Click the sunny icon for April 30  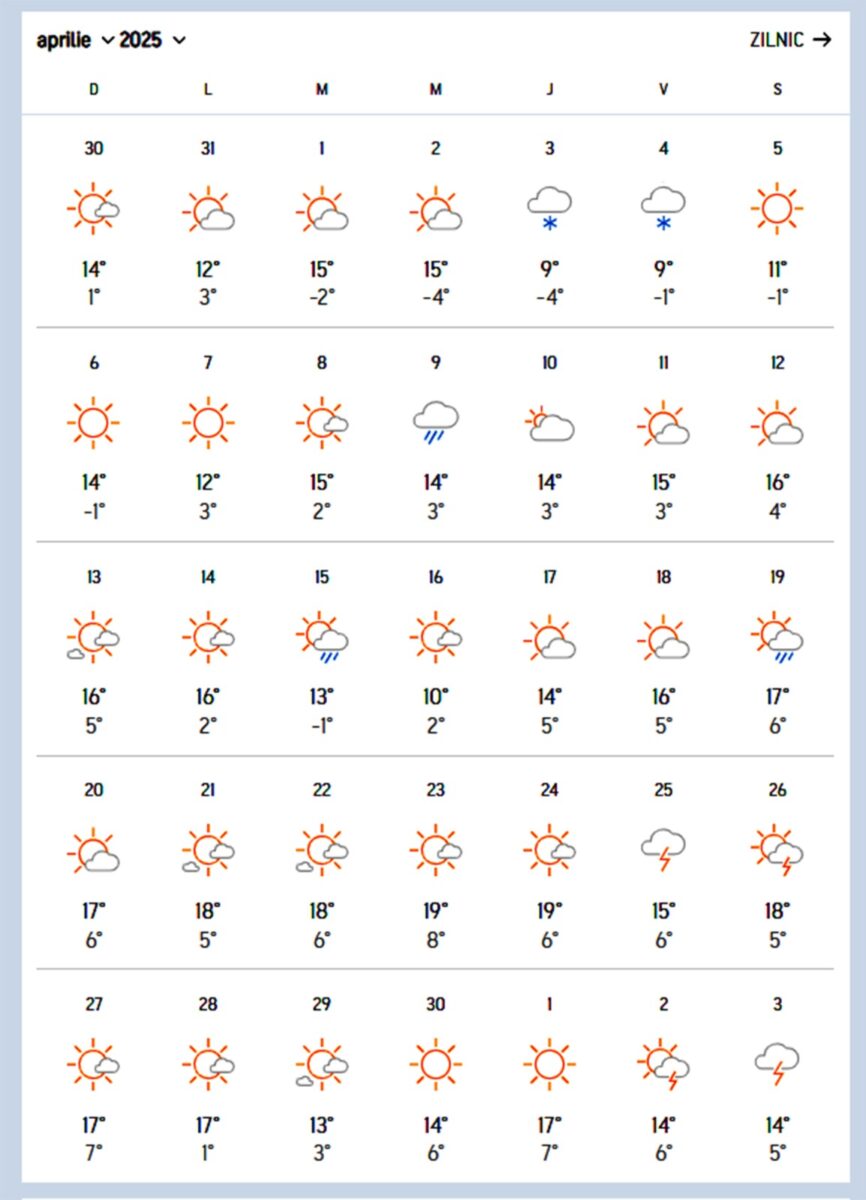[435, 1064]
